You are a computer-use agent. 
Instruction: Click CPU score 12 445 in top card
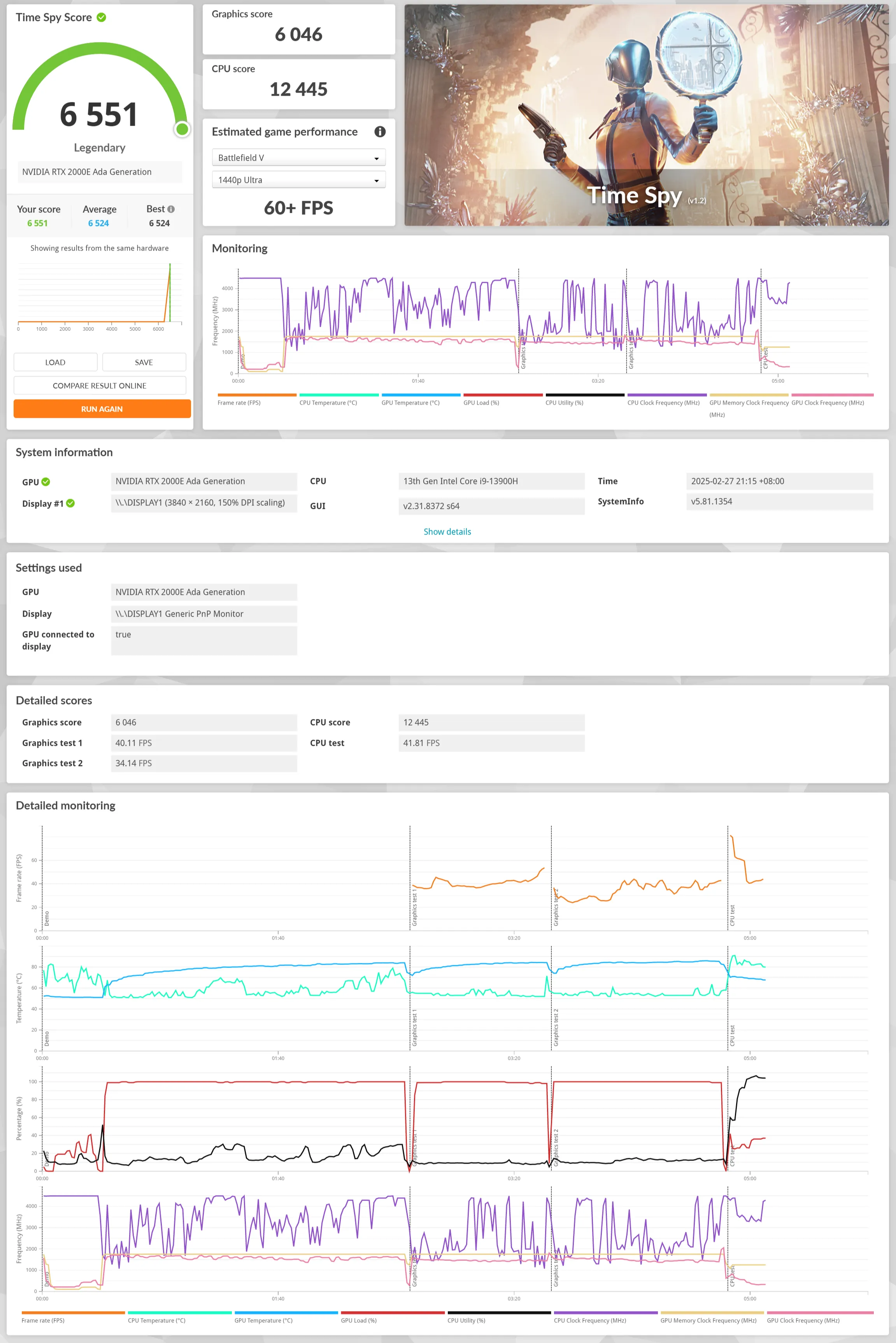click(x=299, y=89)
